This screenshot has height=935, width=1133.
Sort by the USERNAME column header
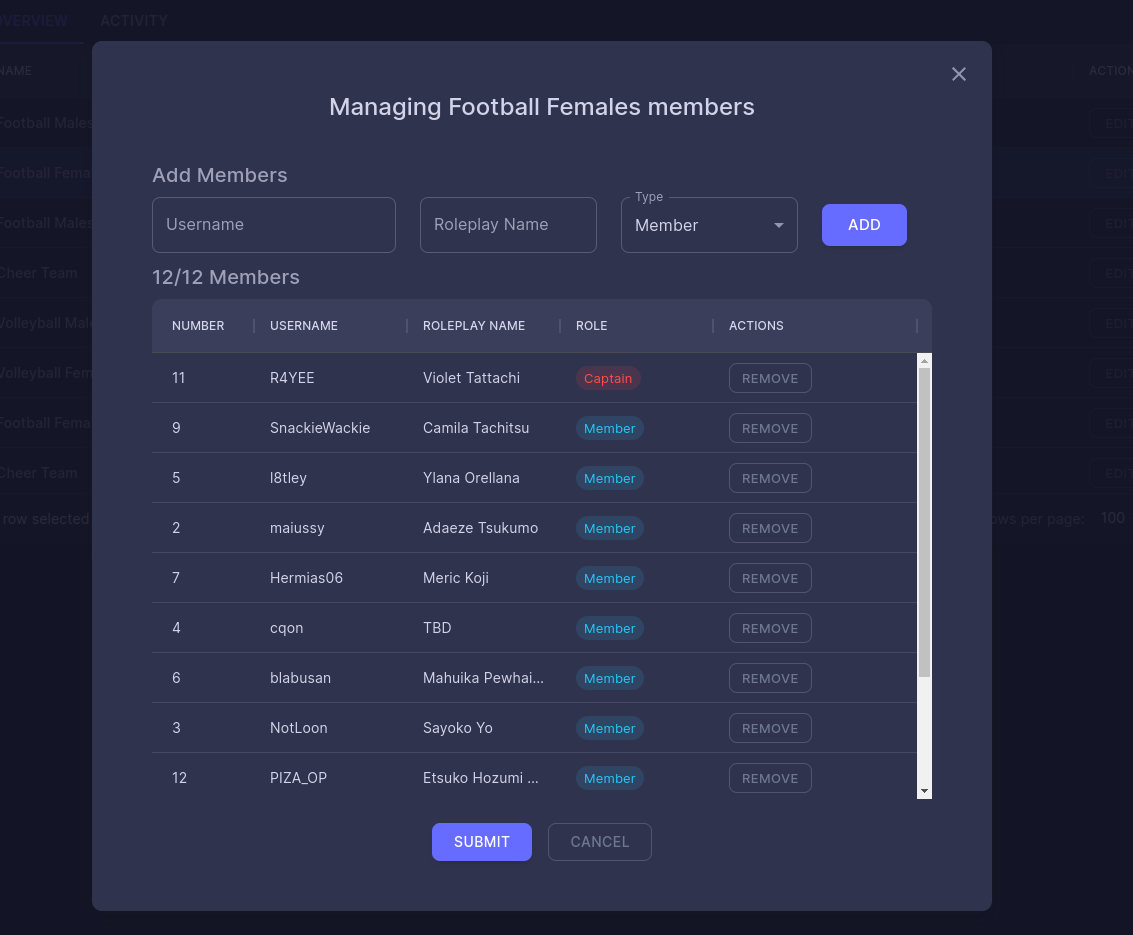pyautogui.click(x=304, y=326)
